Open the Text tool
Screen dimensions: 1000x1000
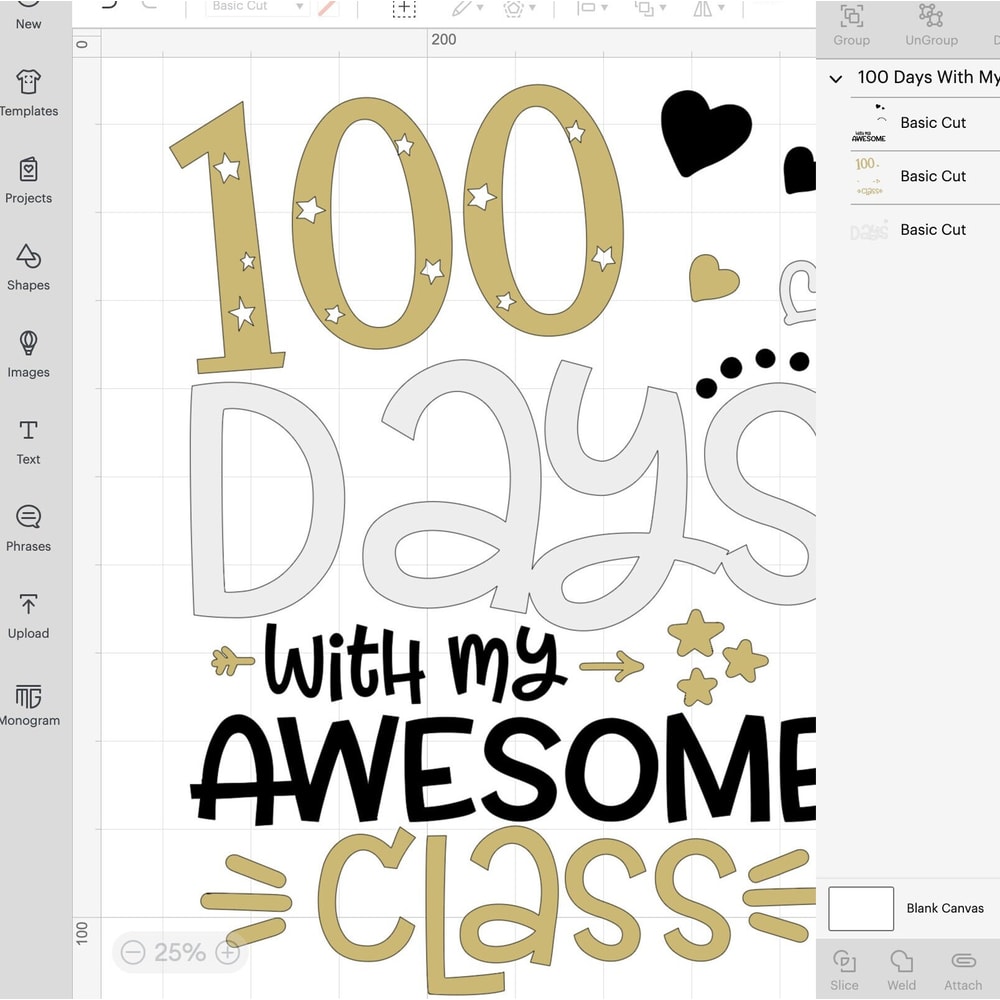tap(28, 441)
